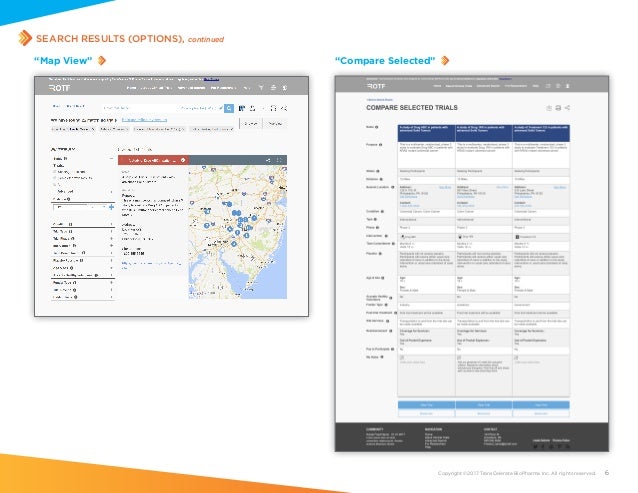Click the print icon beside Compare Selected Trials heading
Screen dimensions: 638x493
coord(558,108)
